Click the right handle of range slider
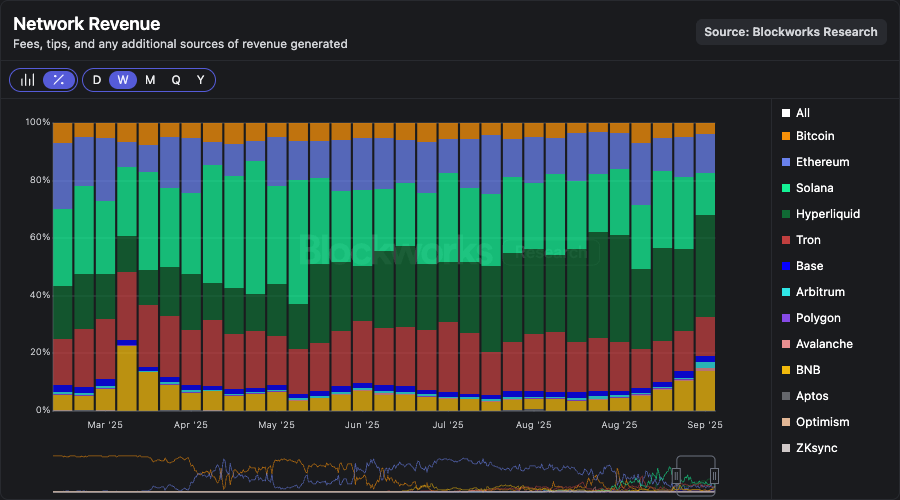 click(714, 475)
